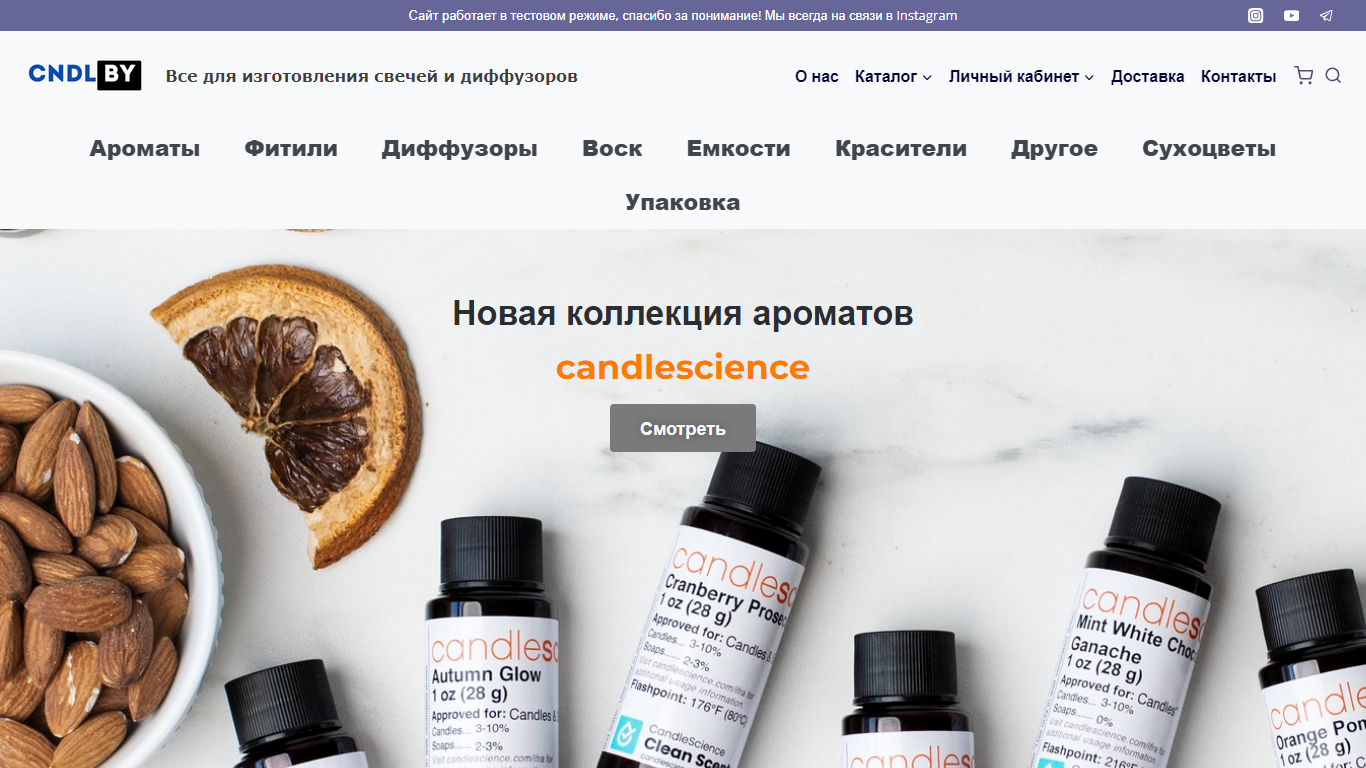Select the Воск category

coord(612,149)
